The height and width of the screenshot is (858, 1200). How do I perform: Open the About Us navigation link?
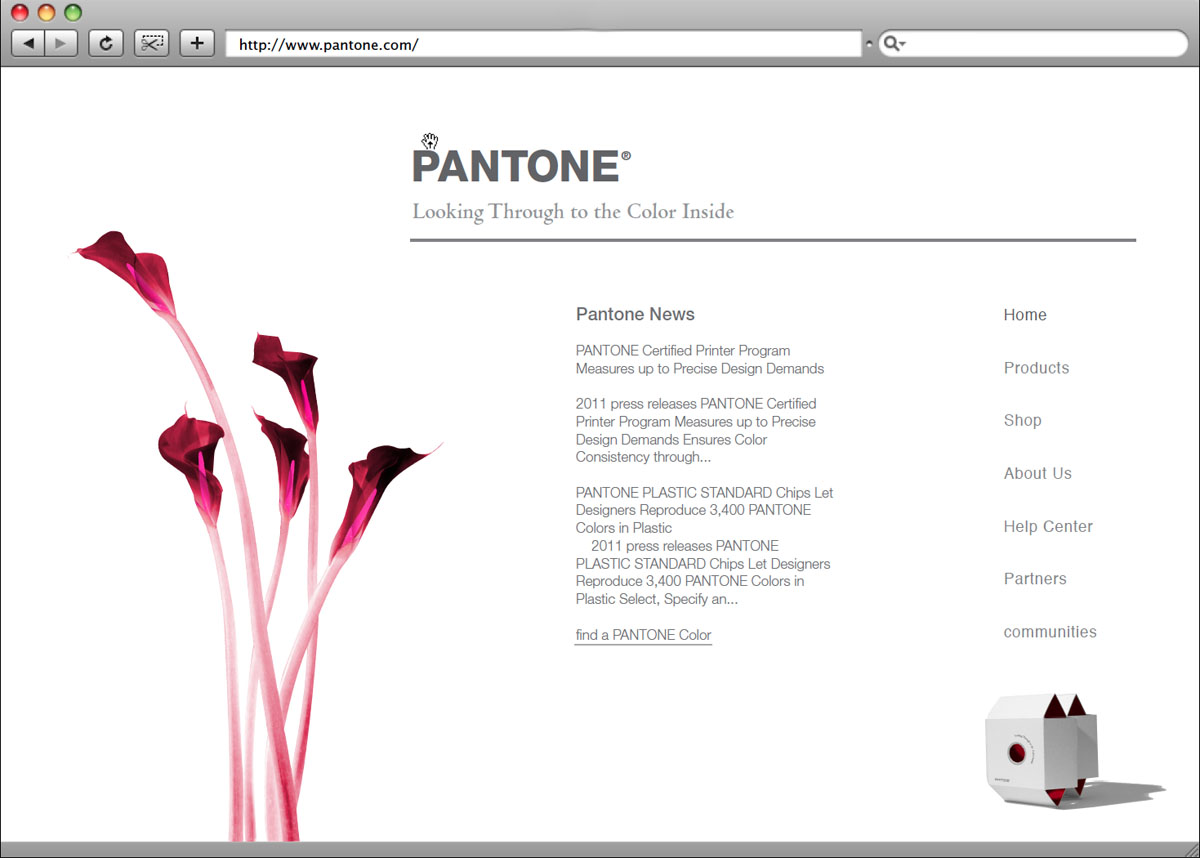(1037, 473)
